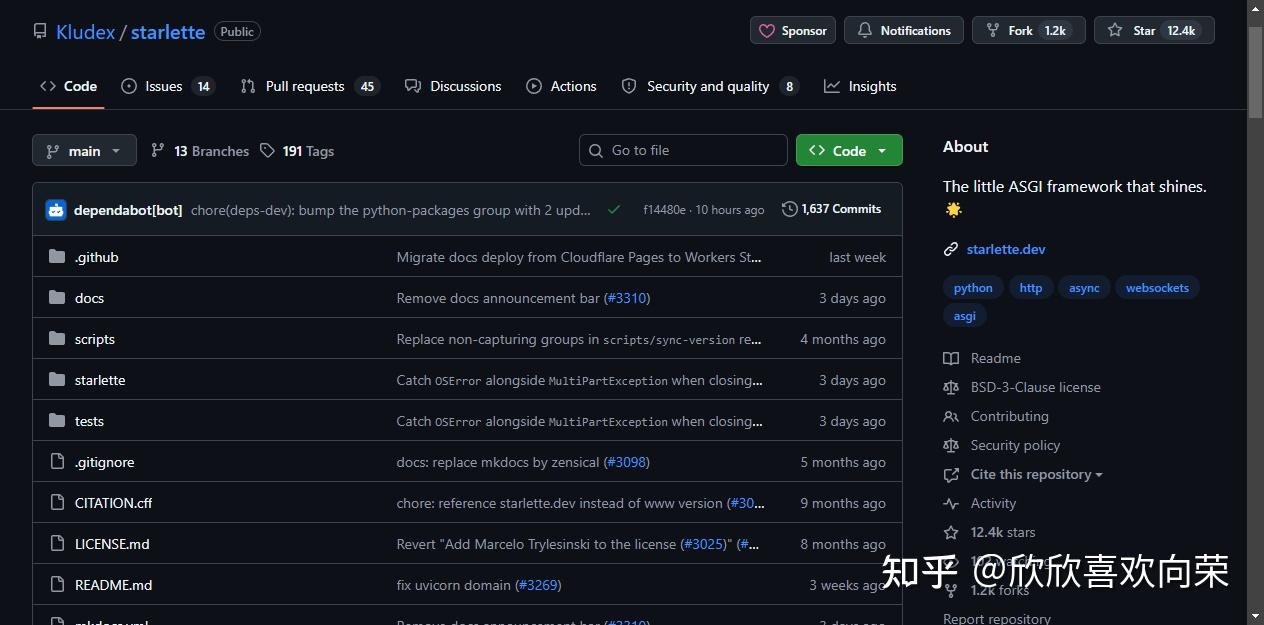Switch to the Discussions tab

pos(453,86)
